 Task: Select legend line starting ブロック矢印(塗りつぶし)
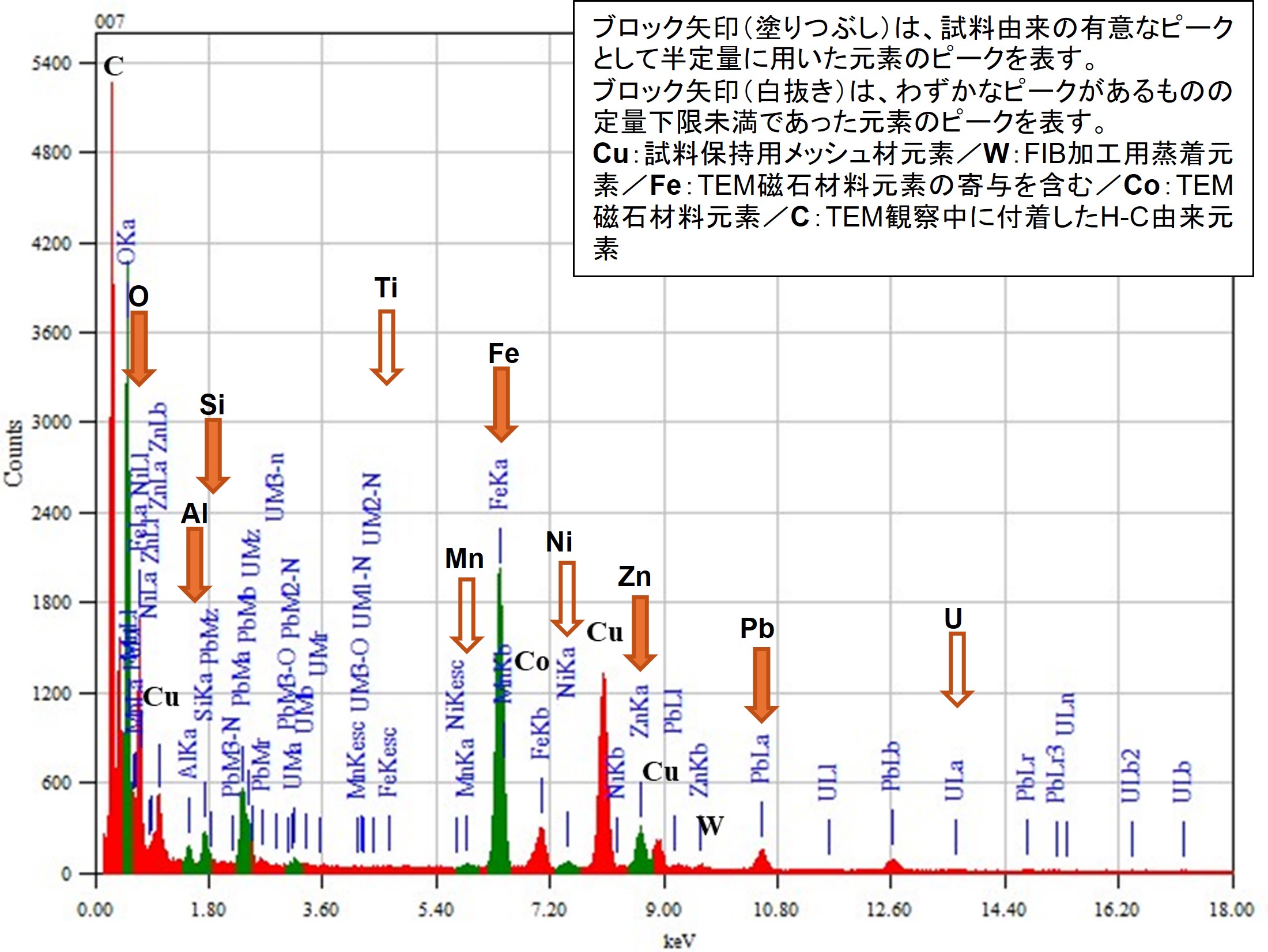pos(913,28)
